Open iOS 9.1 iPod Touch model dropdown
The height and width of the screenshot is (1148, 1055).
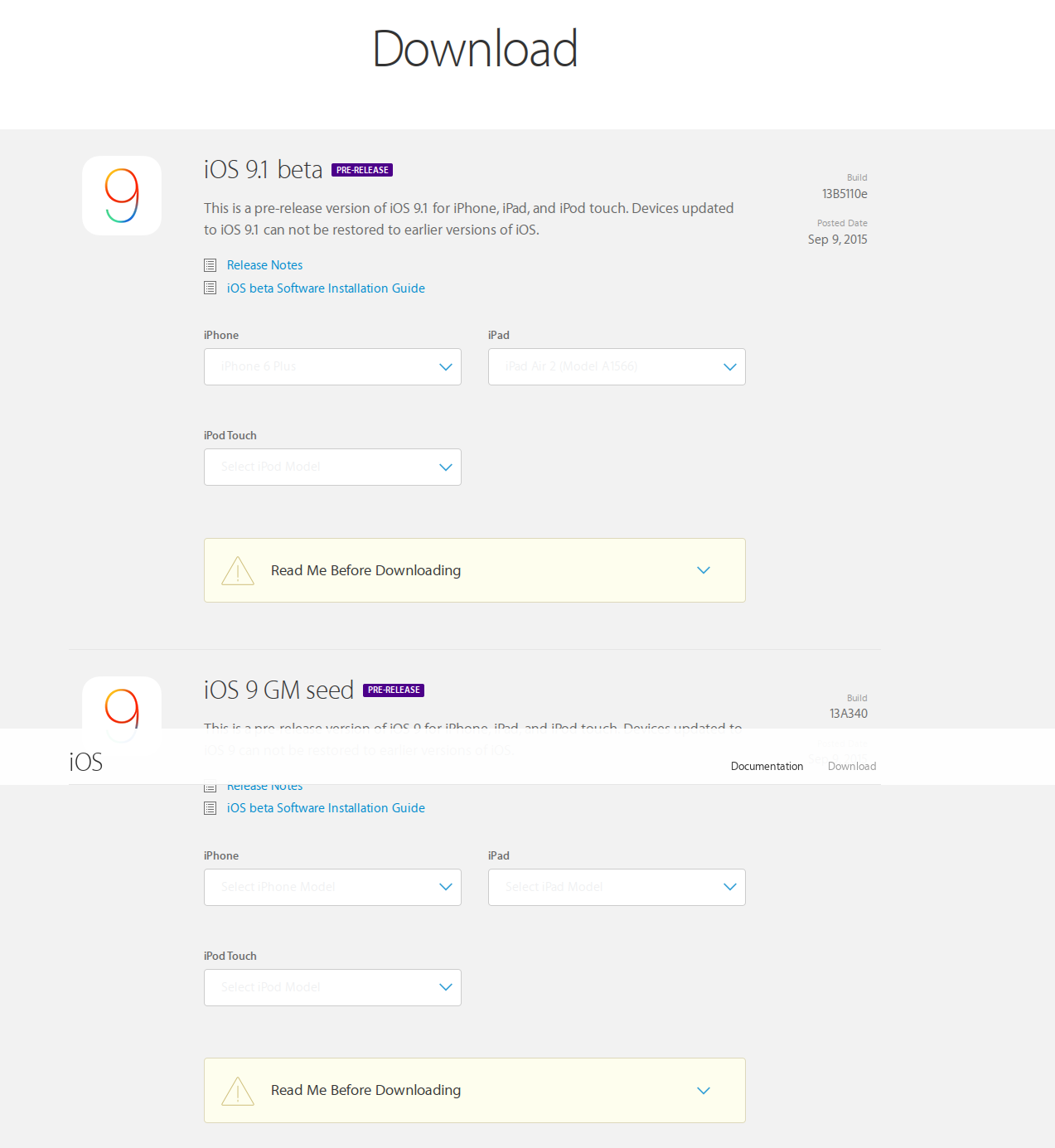click(332, 467)
